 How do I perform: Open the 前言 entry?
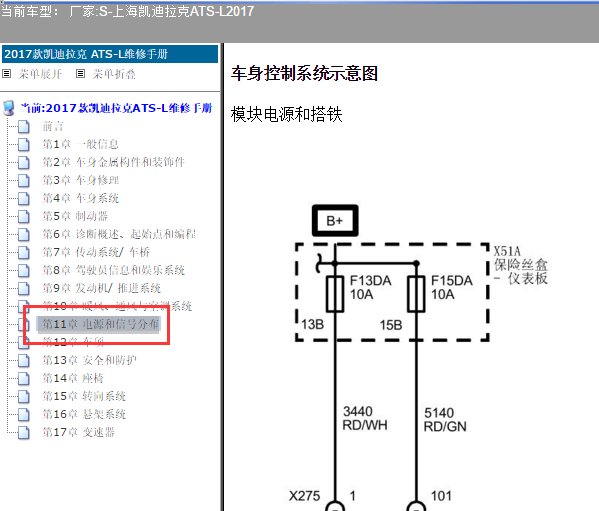click(x=53, y=126)
